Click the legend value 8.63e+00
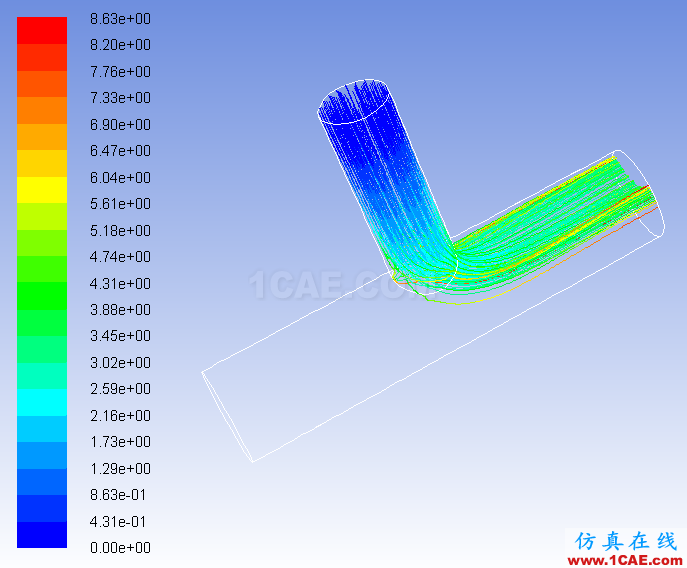Image resolution: width=687 pixels, height=568 pixels. pyautogui.click(x=120, y=19)
